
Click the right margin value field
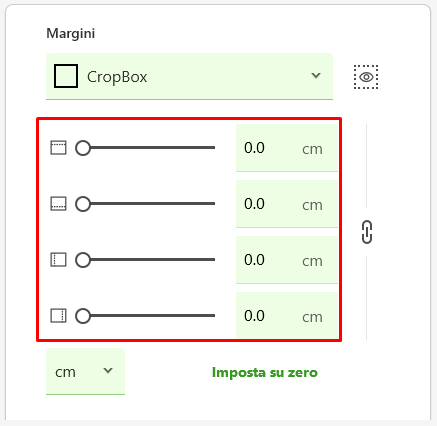pyautogui.click(x=287, y=315)
